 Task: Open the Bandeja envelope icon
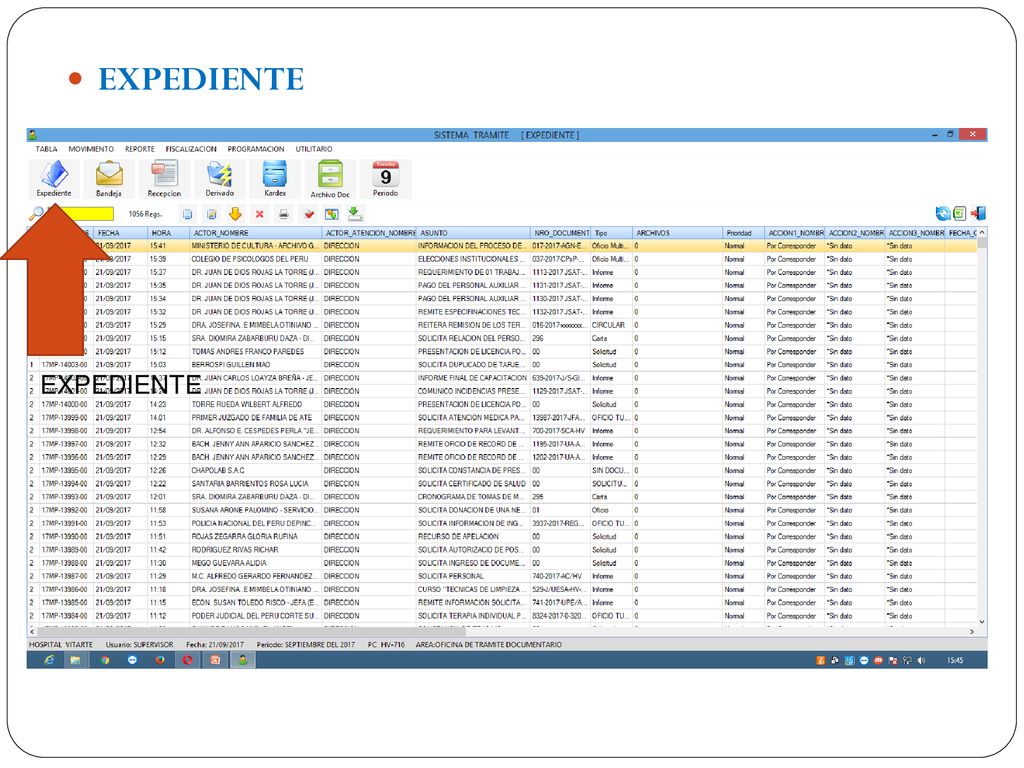(x=108, y=179)
